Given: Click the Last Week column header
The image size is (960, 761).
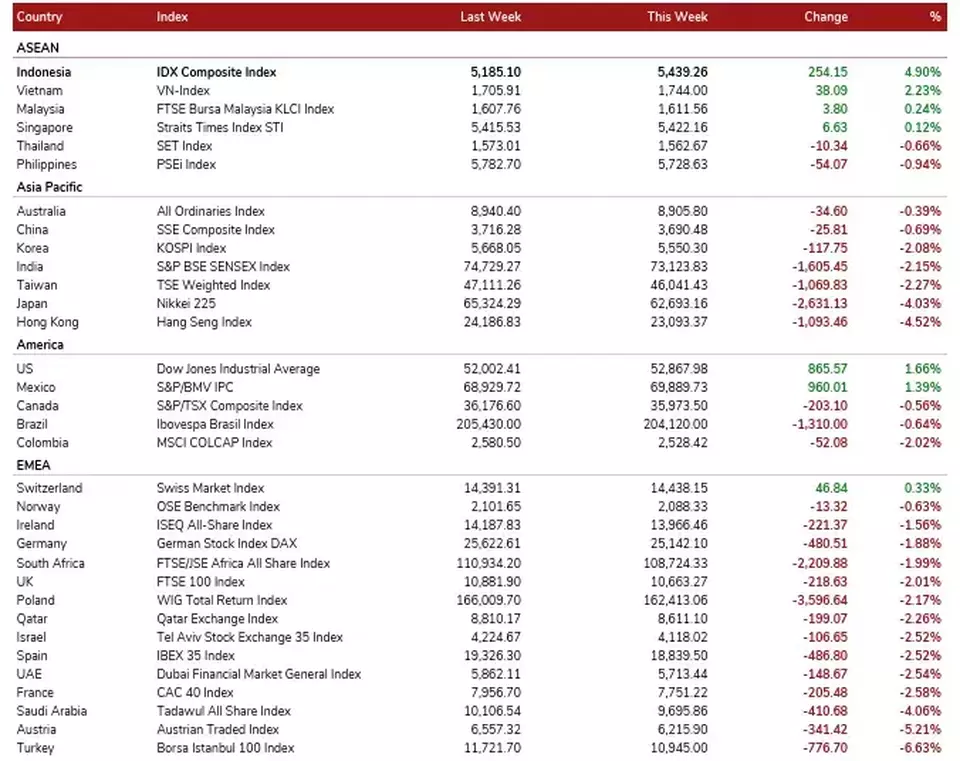Looking at the screenshot, I should click(x=490, y=17).
